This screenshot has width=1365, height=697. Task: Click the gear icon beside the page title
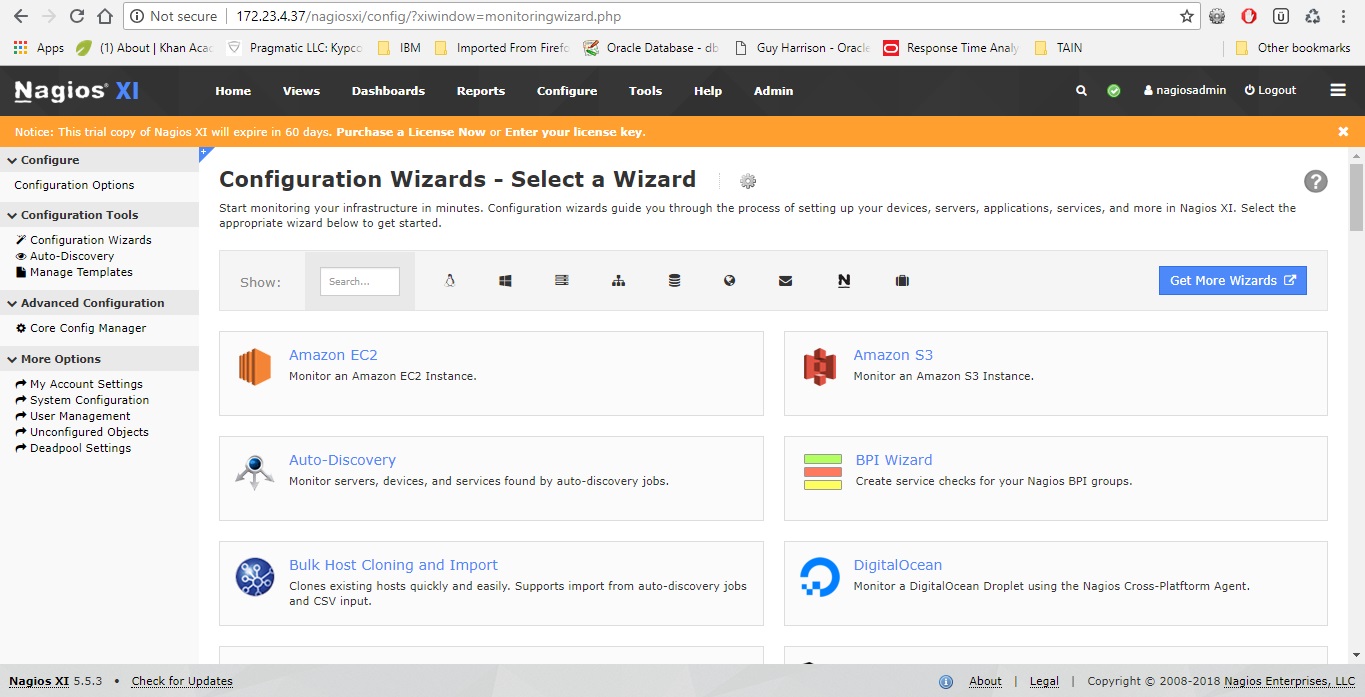748,181
